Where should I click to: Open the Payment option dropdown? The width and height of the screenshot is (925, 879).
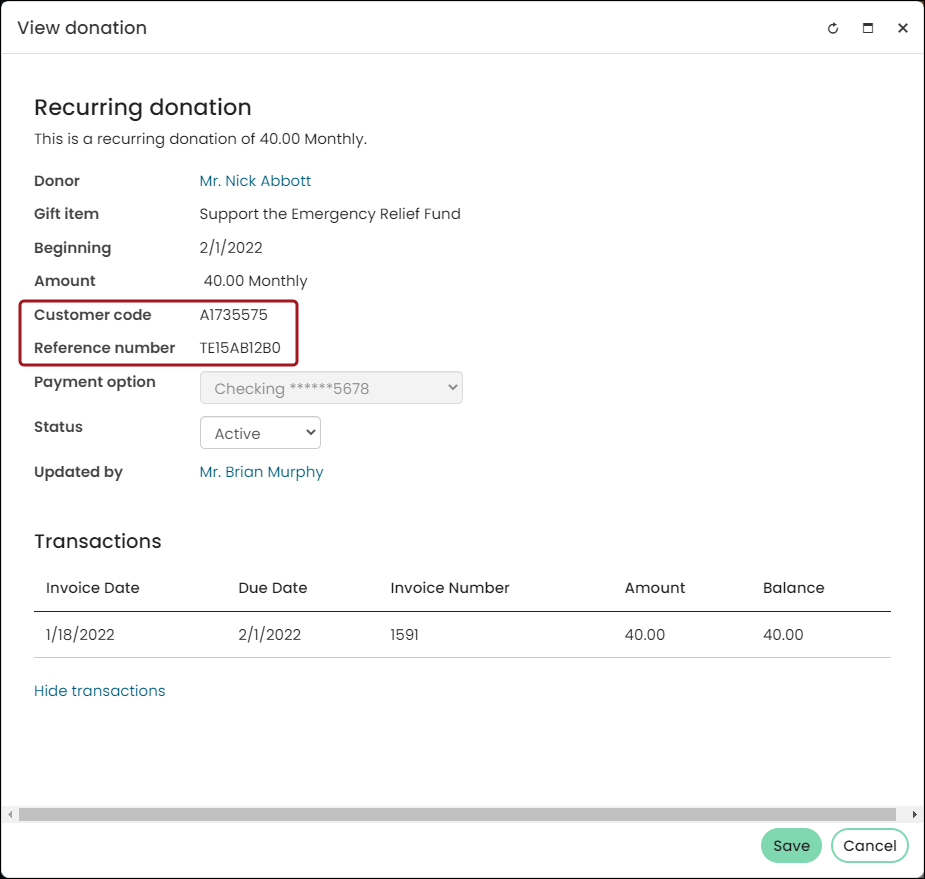(x=331, y=388)
